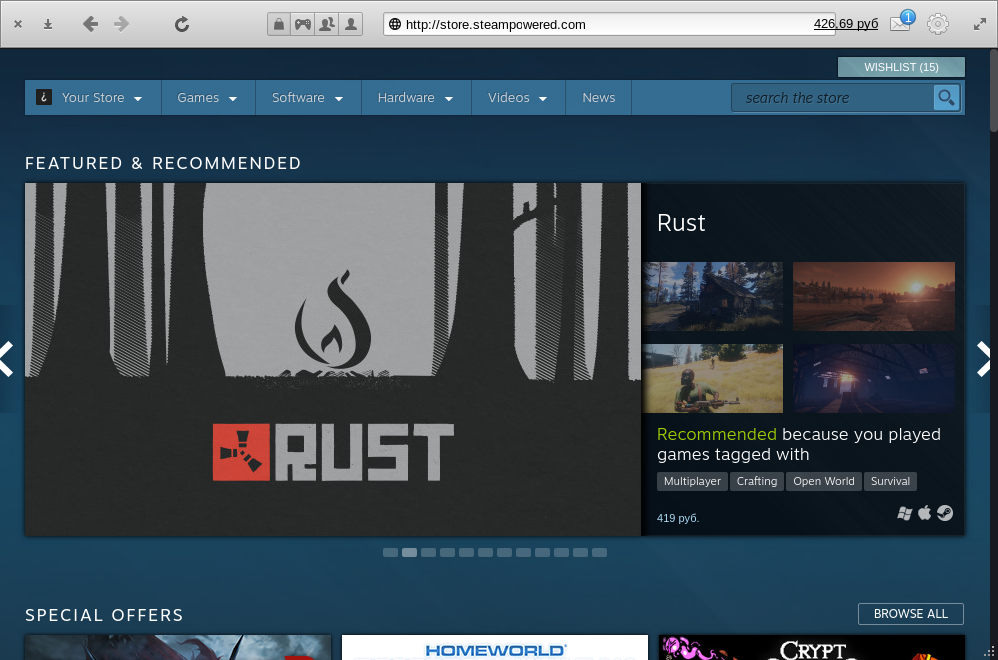Jump to the third carousel page dot
The height and width of the screenshot is (660, 998).
point(428,552)
